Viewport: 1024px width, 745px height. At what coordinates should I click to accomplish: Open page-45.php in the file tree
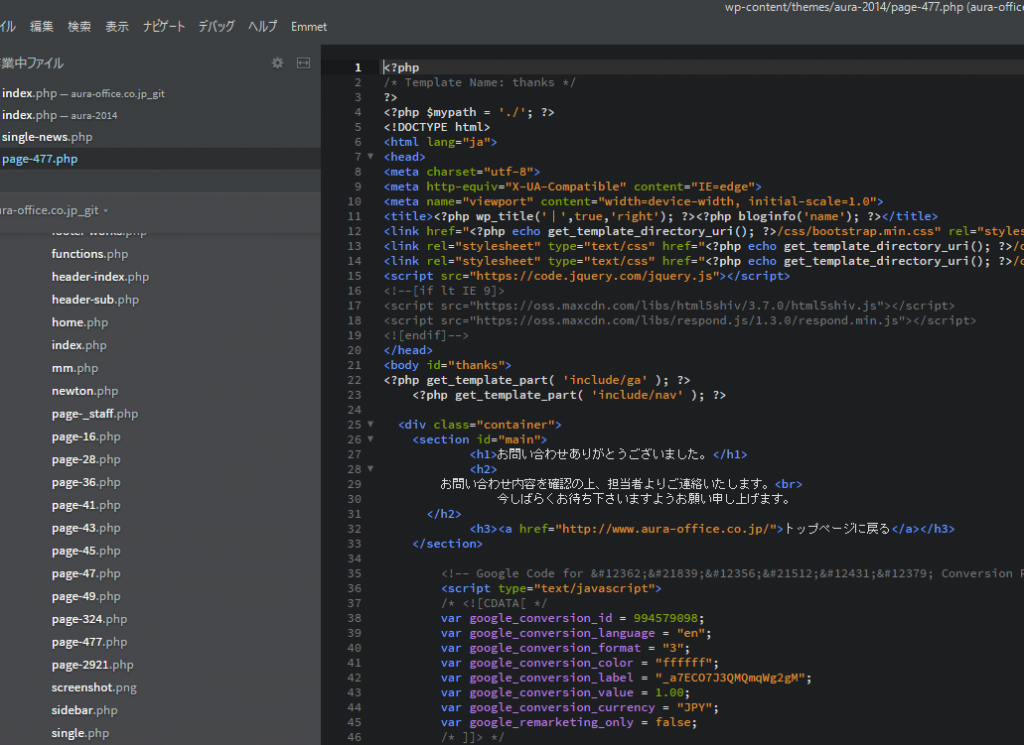(x=86, y=551)
